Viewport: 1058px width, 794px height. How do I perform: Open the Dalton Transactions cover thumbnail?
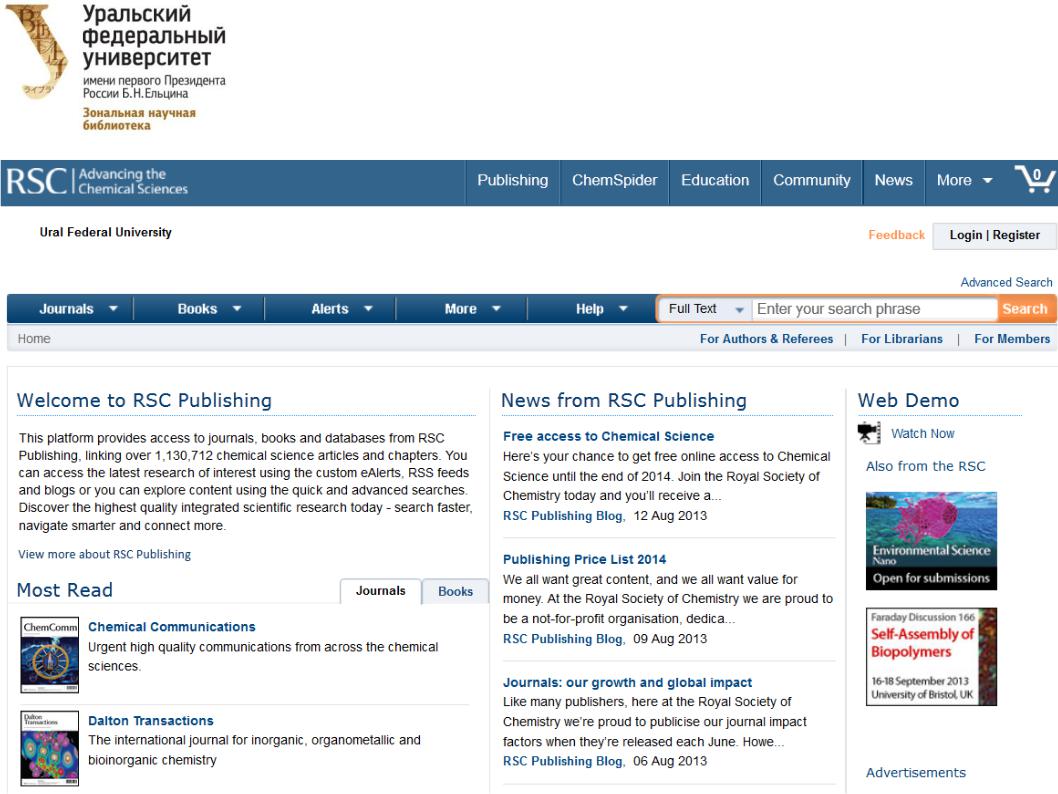coord(49,748)
